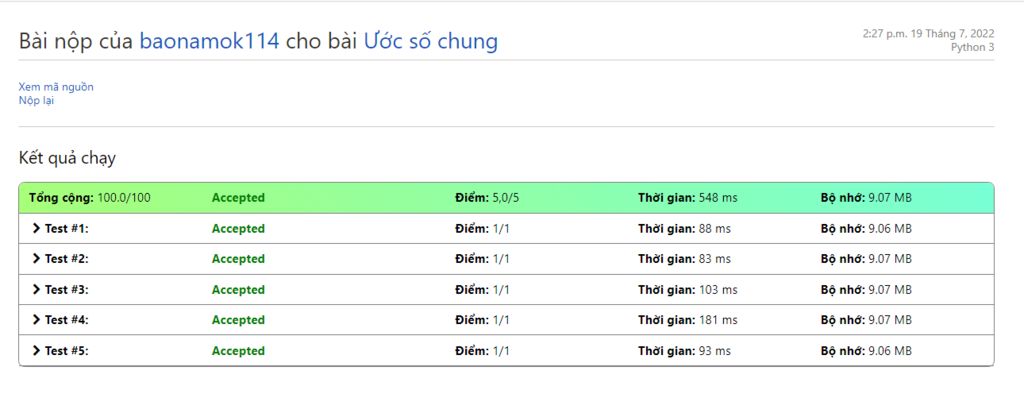Click the Test #3 row label
Screen dimensions: 1024x413
coord(67,290)
